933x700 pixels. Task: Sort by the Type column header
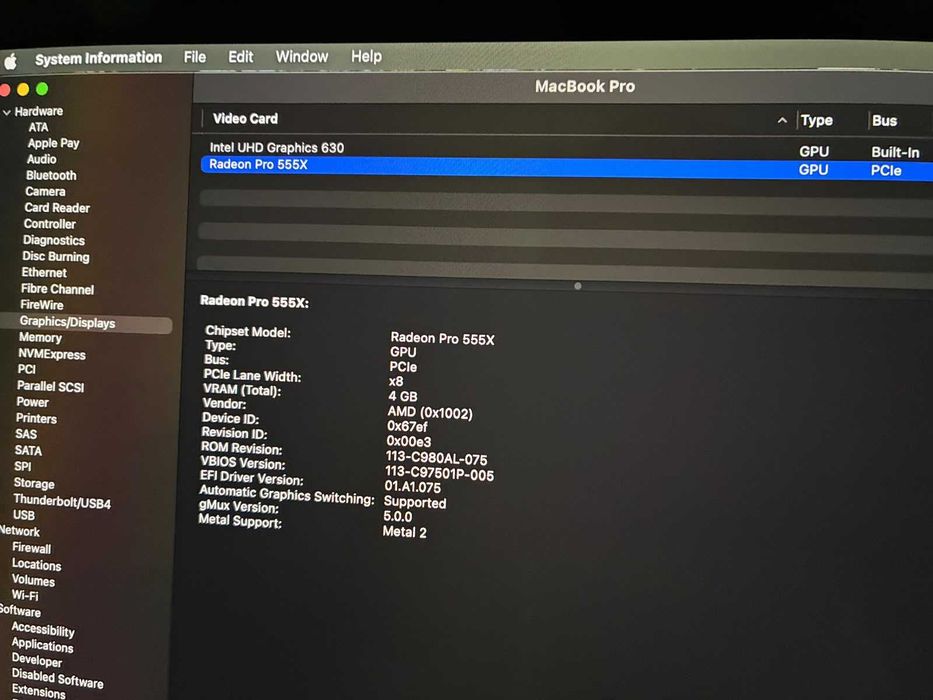click(x=816, y=120)
